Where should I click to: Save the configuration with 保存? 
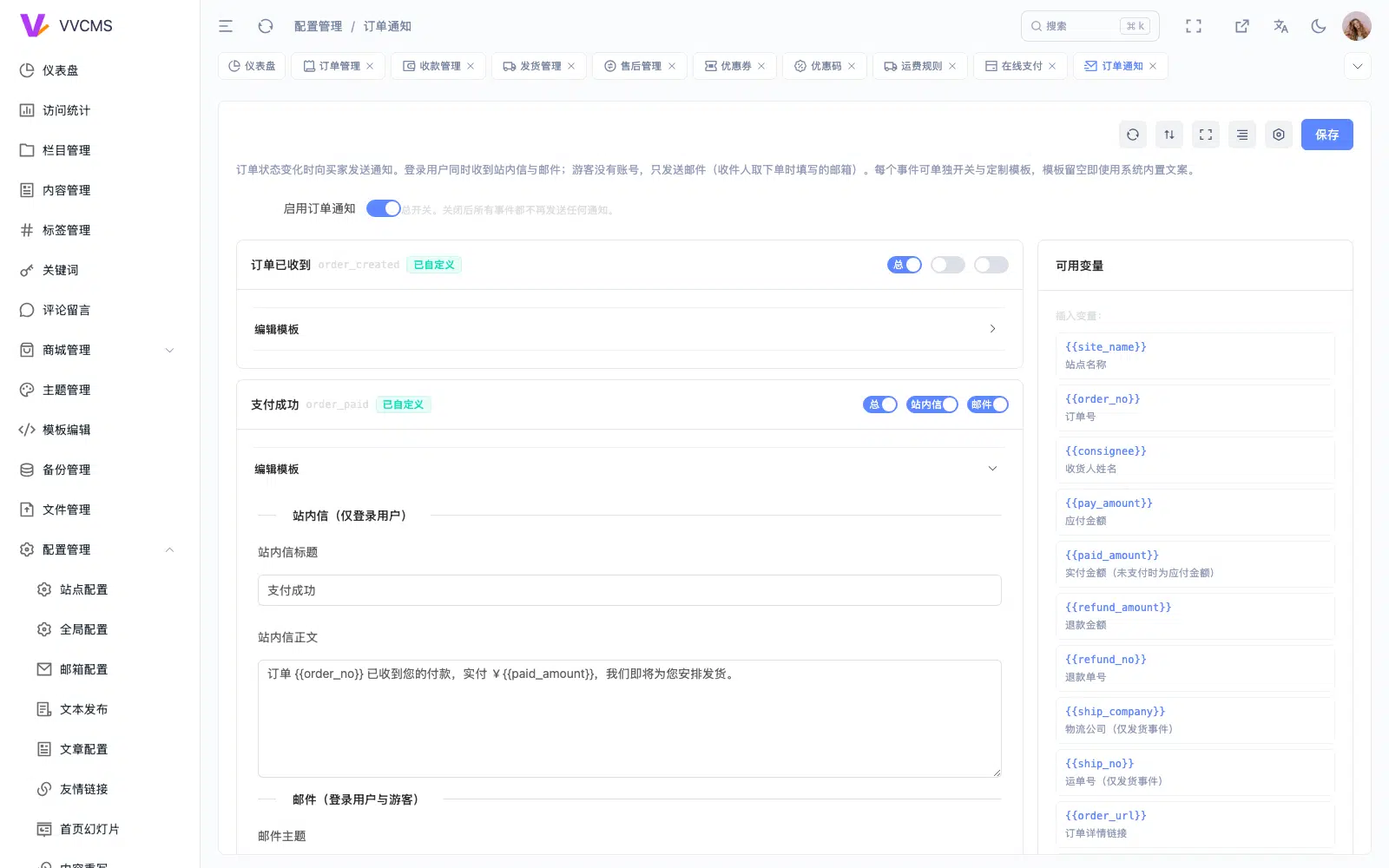pyautogui.click(x=1326, y=135)
